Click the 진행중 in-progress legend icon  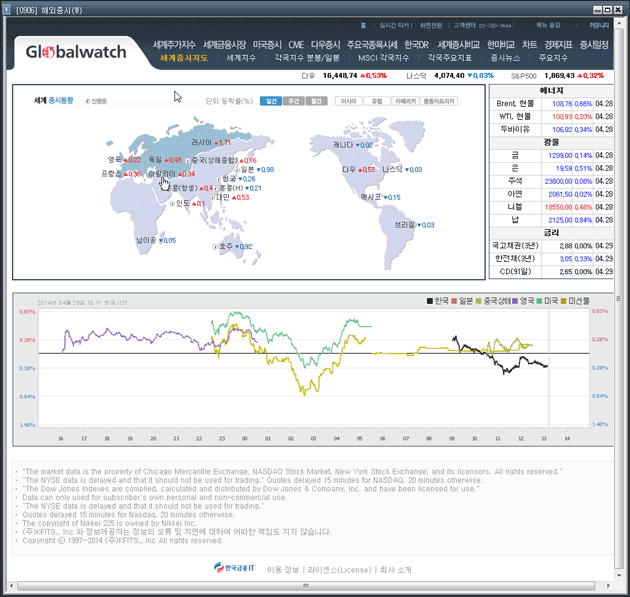coord(87,101)
